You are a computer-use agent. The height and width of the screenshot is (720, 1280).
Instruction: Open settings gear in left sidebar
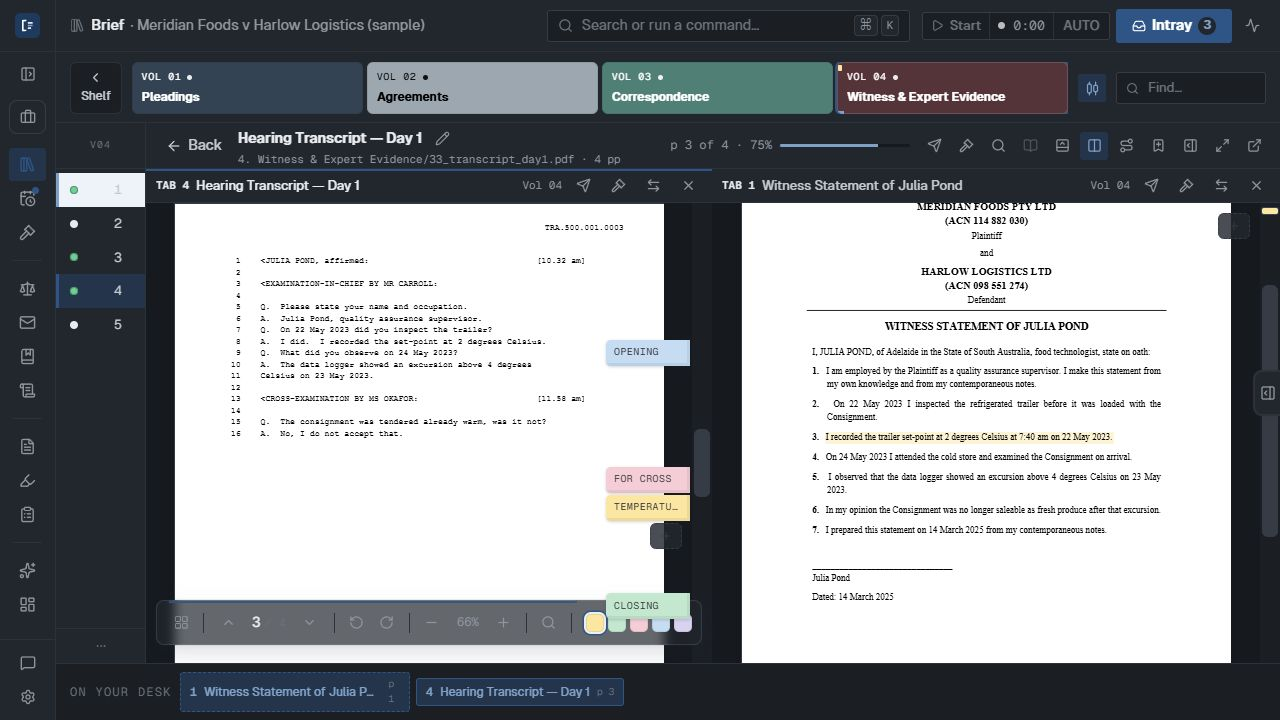28,697
